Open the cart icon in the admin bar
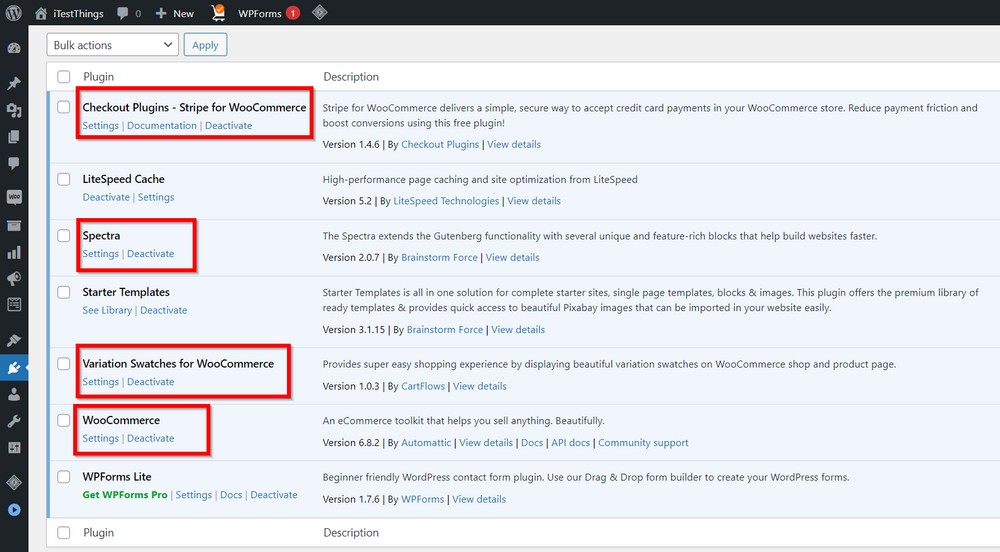 [x=218, y=13]
